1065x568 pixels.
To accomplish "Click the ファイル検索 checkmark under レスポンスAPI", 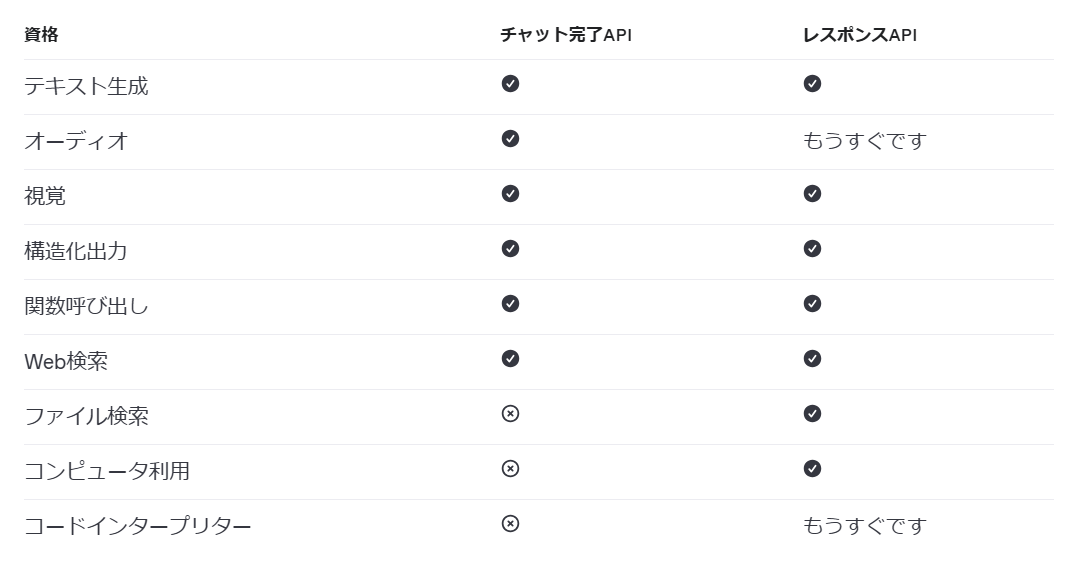I will (x=812, y=414).
